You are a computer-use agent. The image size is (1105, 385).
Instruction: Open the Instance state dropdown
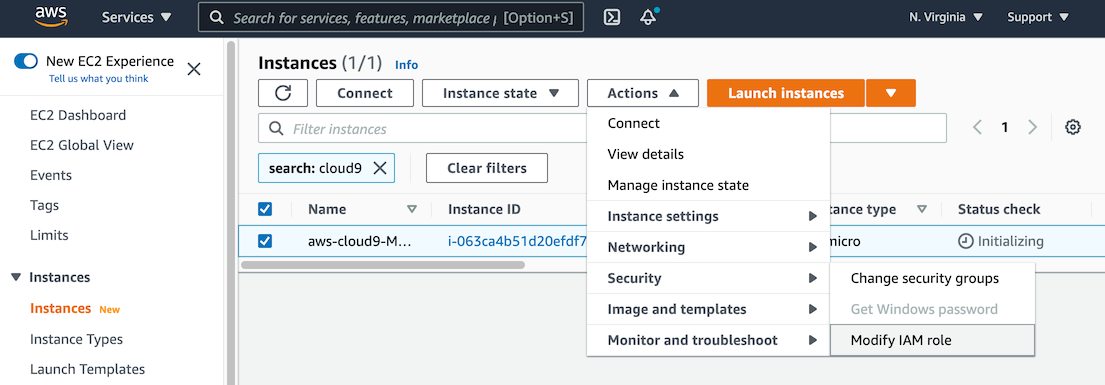pyautogui.click(x=500, y=93)
